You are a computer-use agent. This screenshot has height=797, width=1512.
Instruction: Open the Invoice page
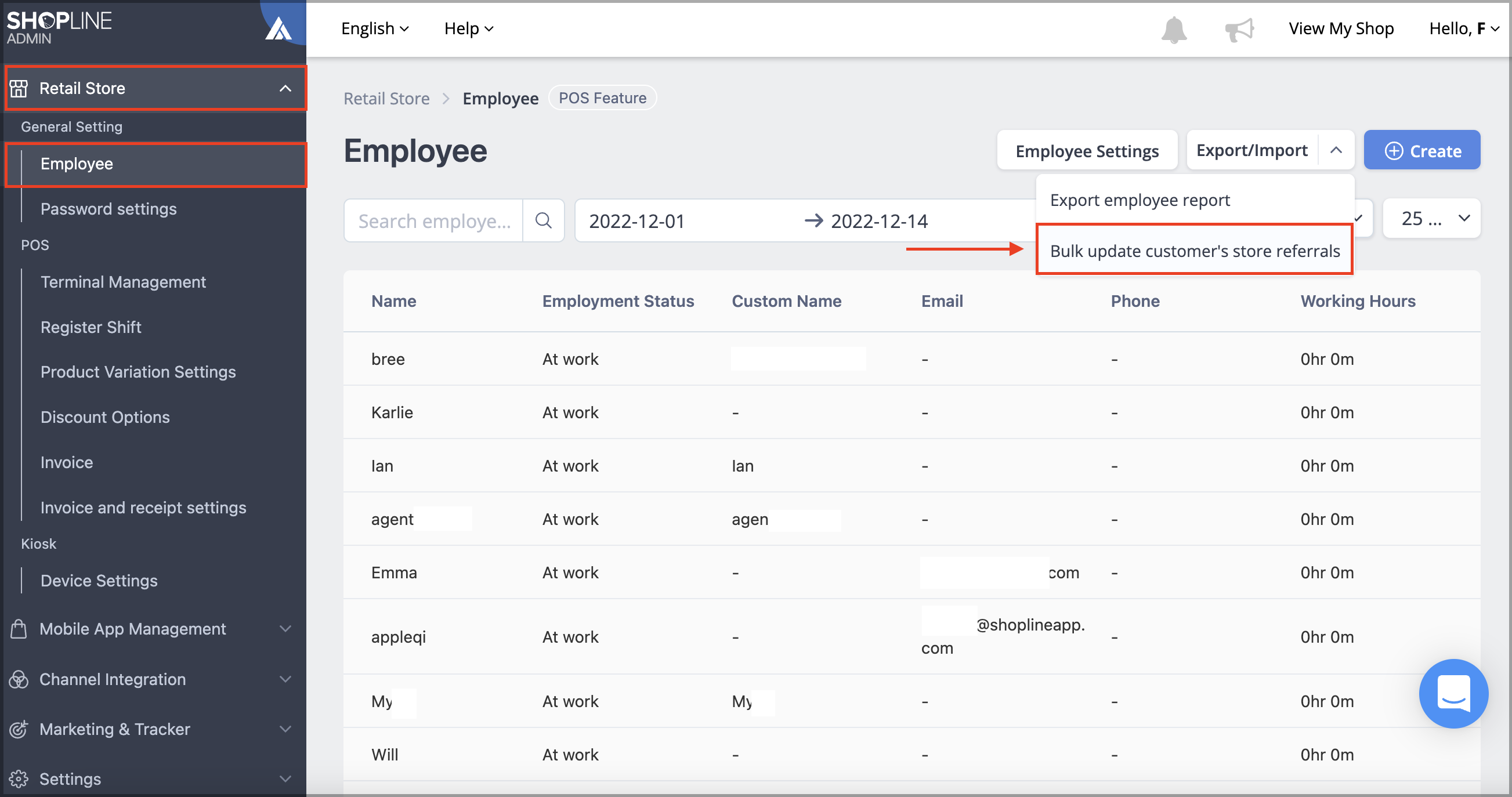point(66,462)
